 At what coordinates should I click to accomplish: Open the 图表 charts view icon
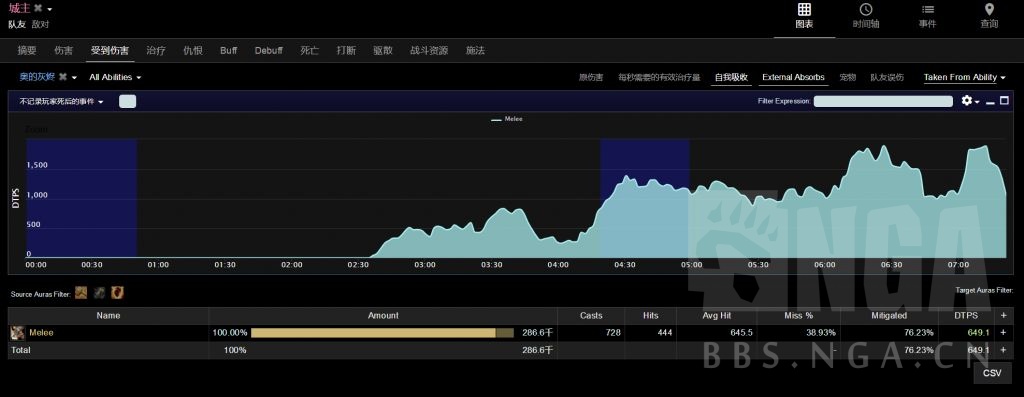[804, 10]
